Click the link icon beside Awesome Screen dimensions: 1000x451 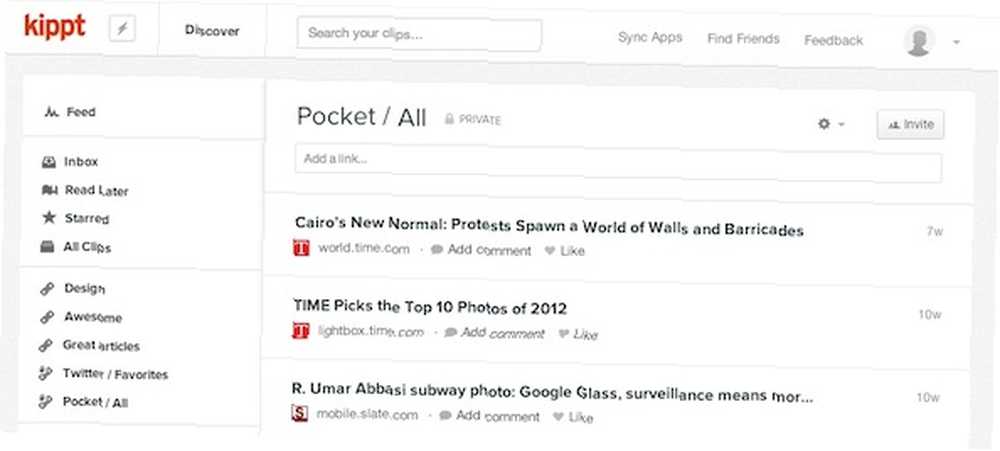pos(47,317)
